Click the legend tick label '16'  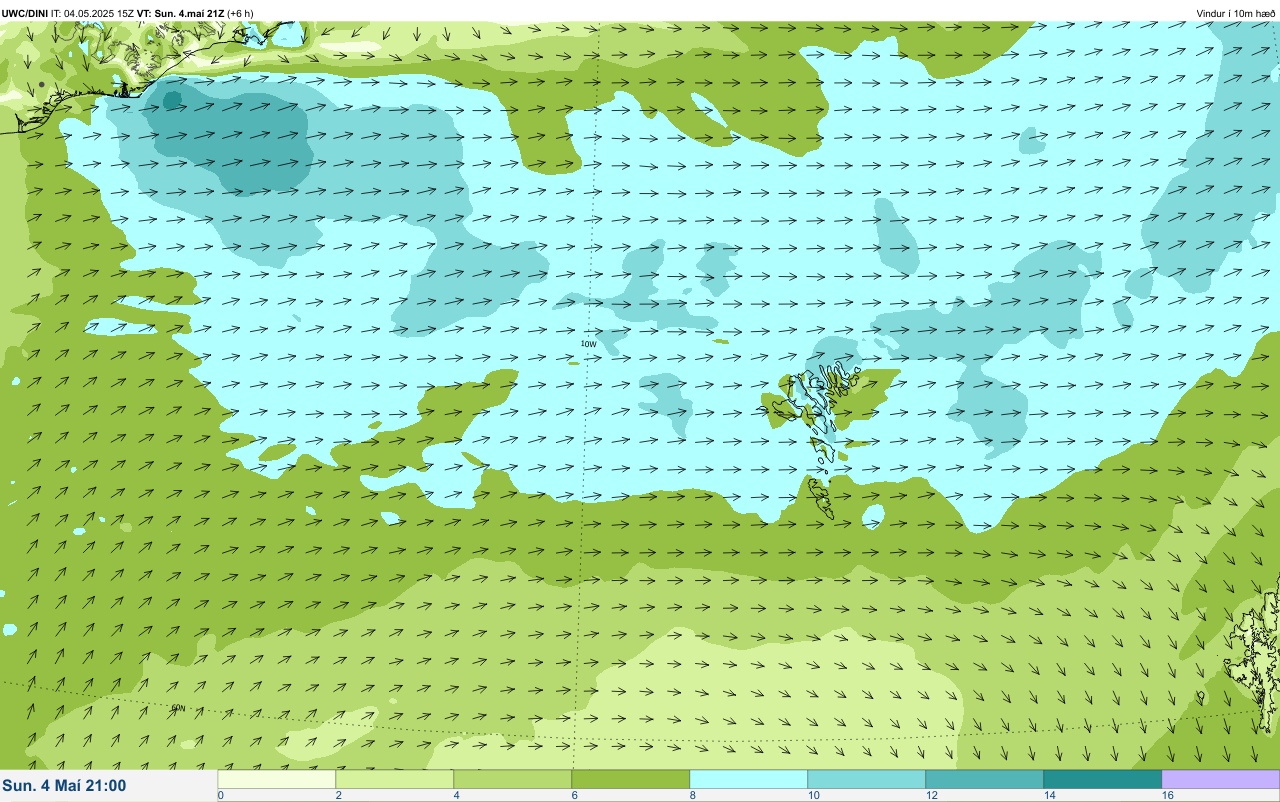click(1168, 795)
